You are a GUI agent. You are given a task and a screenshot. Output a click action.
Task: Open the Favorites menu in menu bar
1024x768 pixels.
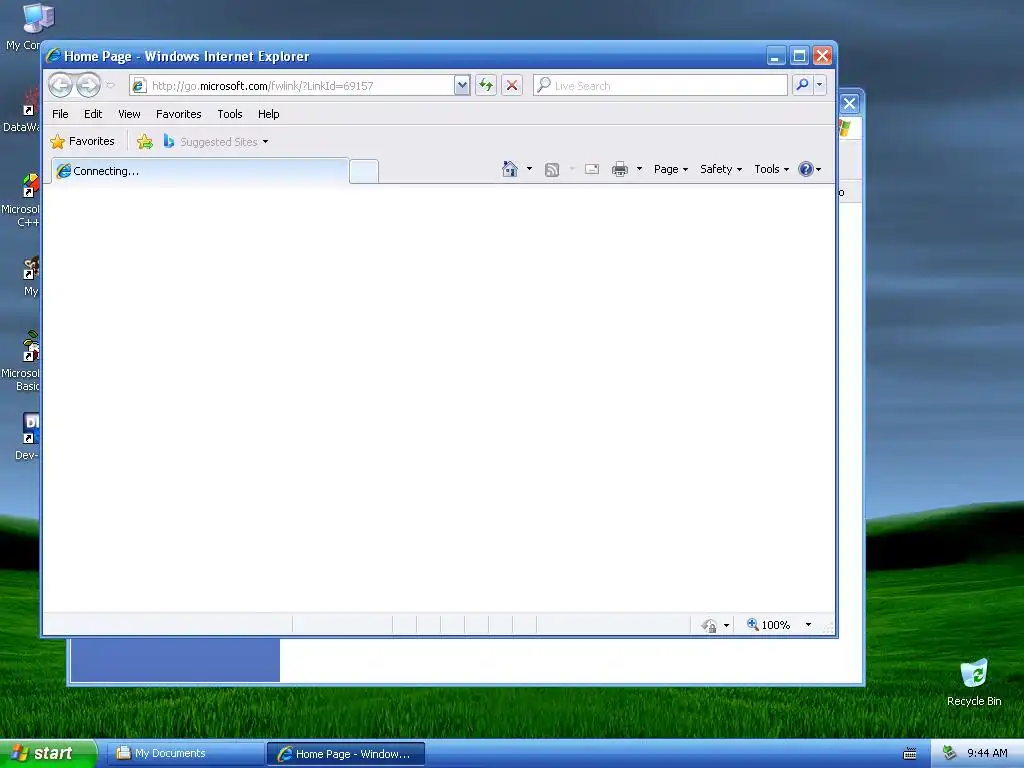tap(178, 114)
